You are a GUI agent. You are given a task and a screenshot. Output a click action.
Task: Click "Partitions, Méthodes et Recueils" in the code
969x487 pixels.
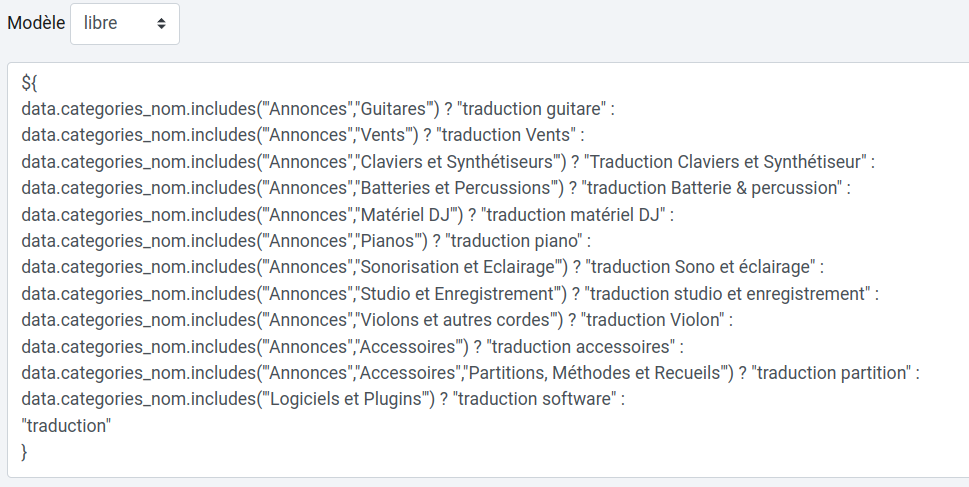[597, 373]
